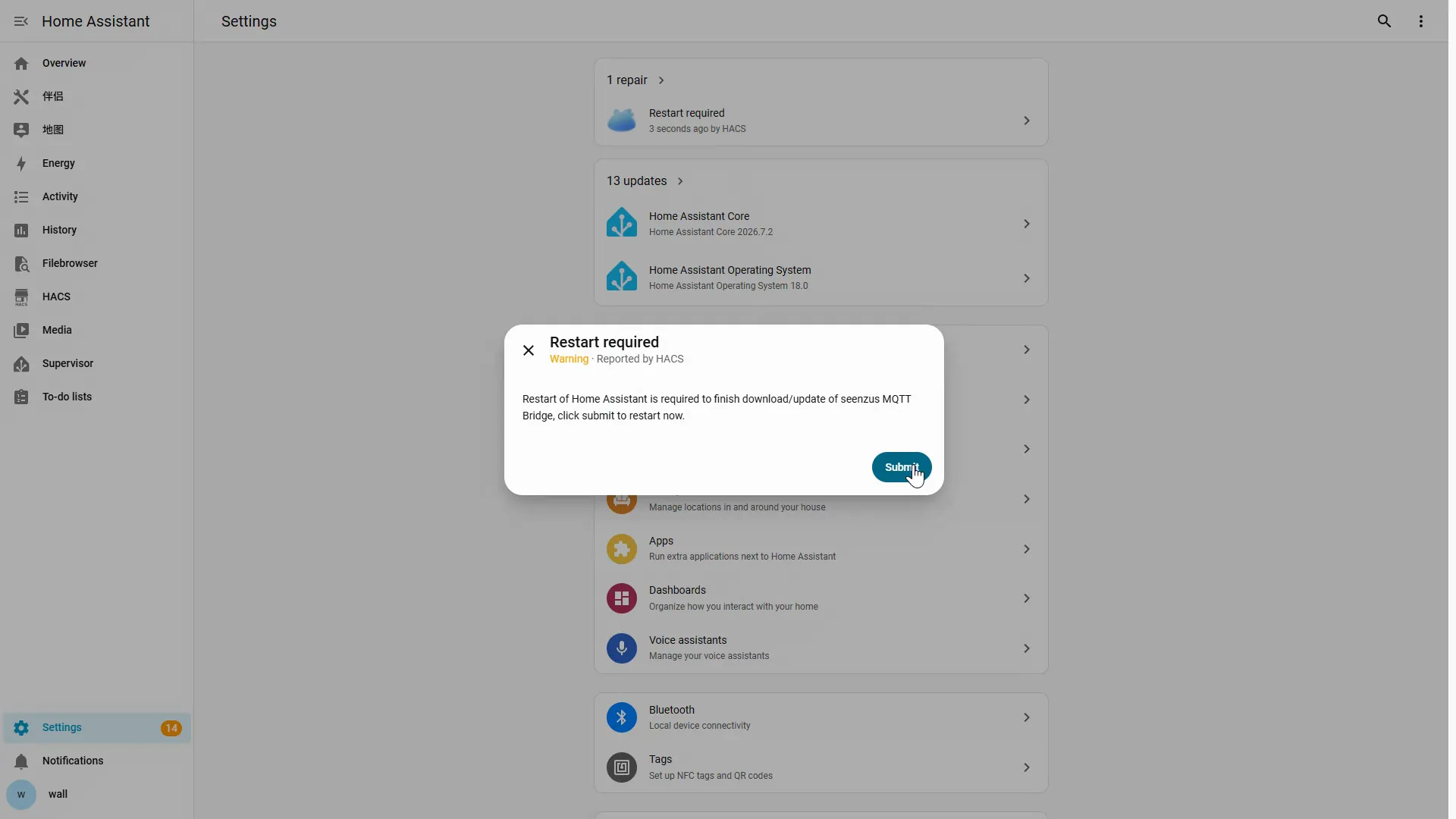Go to Supervisor in the sidebar
Image resolution: width=1456 pixels, height=819 pixels.
pos(67,363)
